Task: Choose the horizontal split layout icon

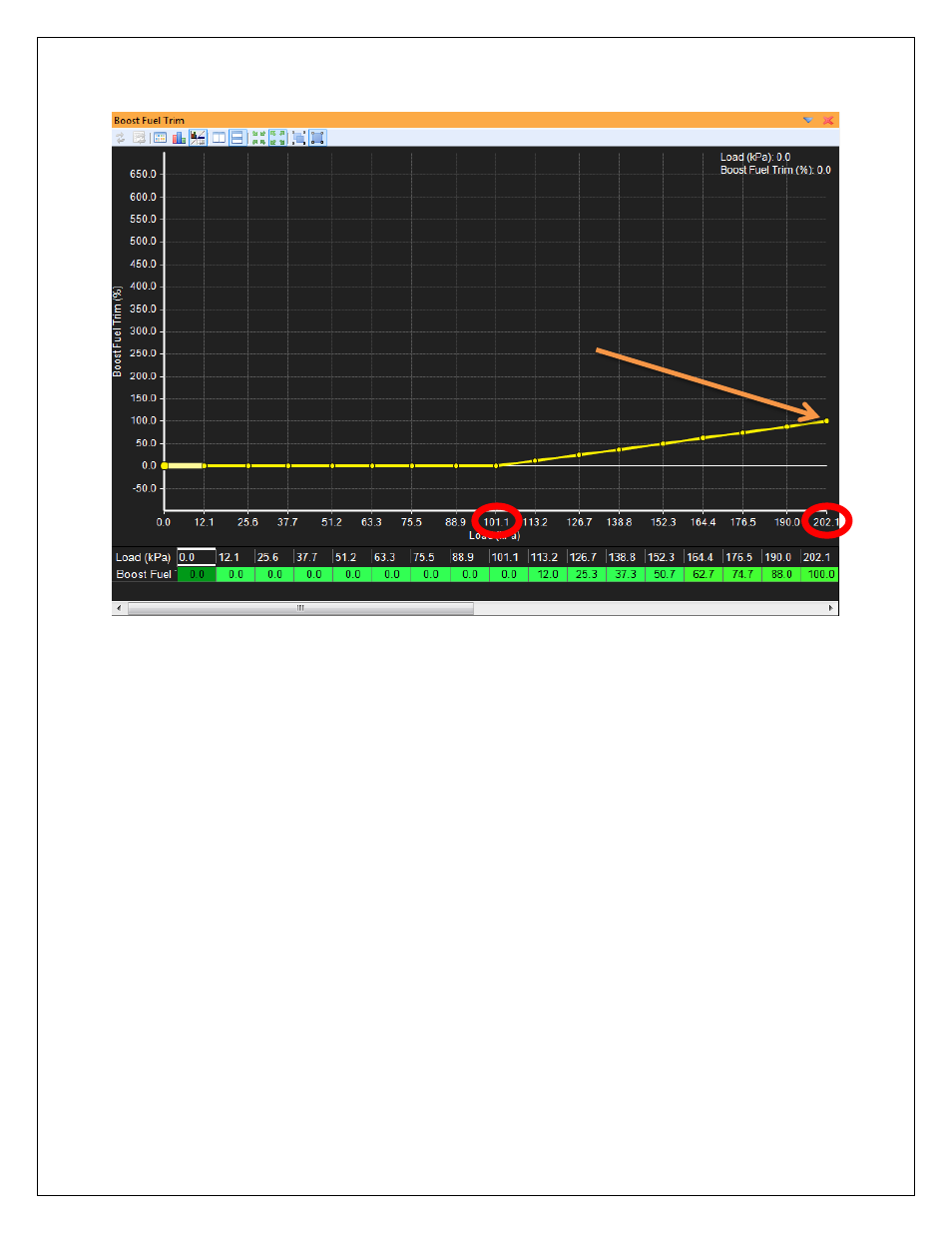Action: click(238, 138)
